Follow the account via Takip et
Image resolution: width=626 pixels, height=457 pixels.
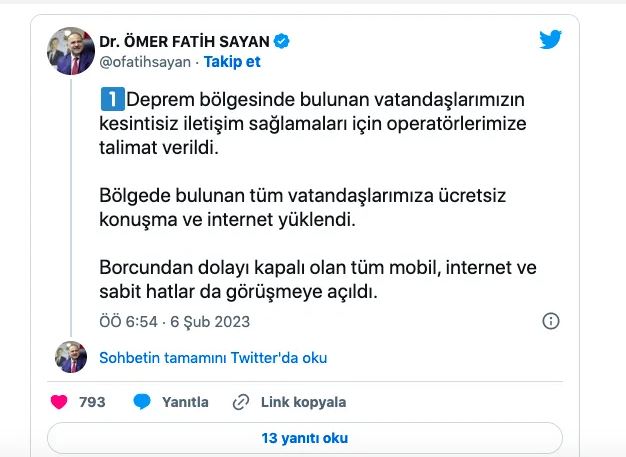(231, 61)
